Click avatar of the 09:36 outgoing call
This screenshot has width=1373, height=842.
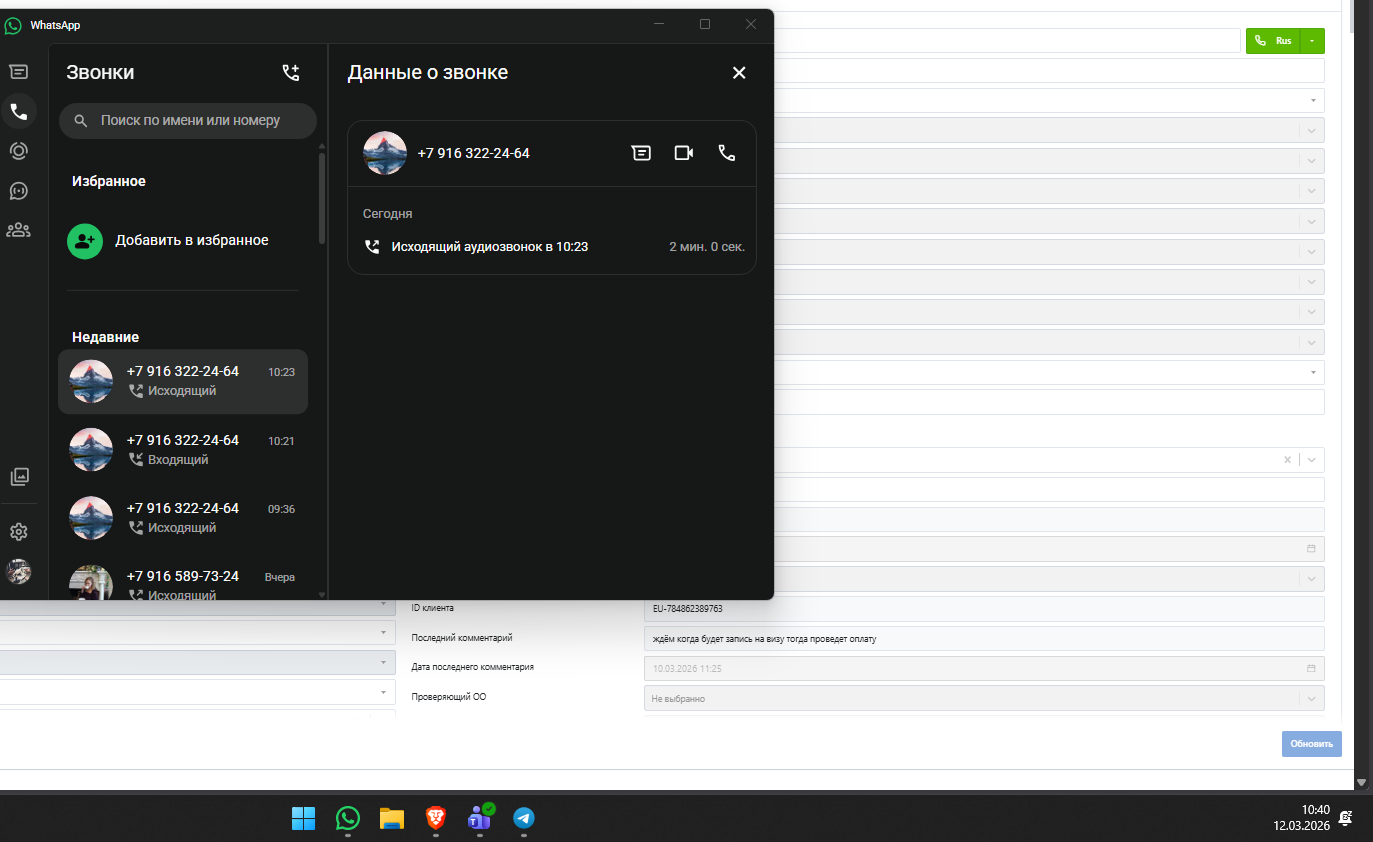click(91, 518)
